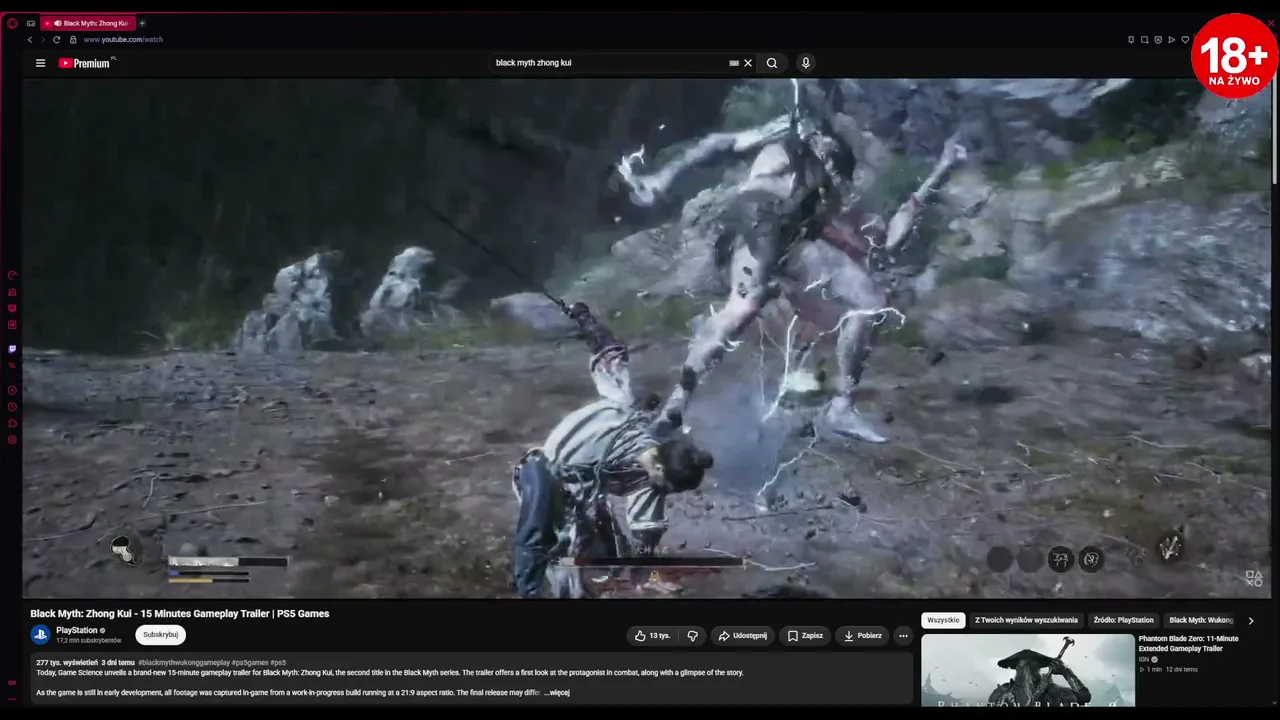Screen dimensions: 1280x720
Task: Show more filter chips with right chevron
Action: [x=1250, y=620]
